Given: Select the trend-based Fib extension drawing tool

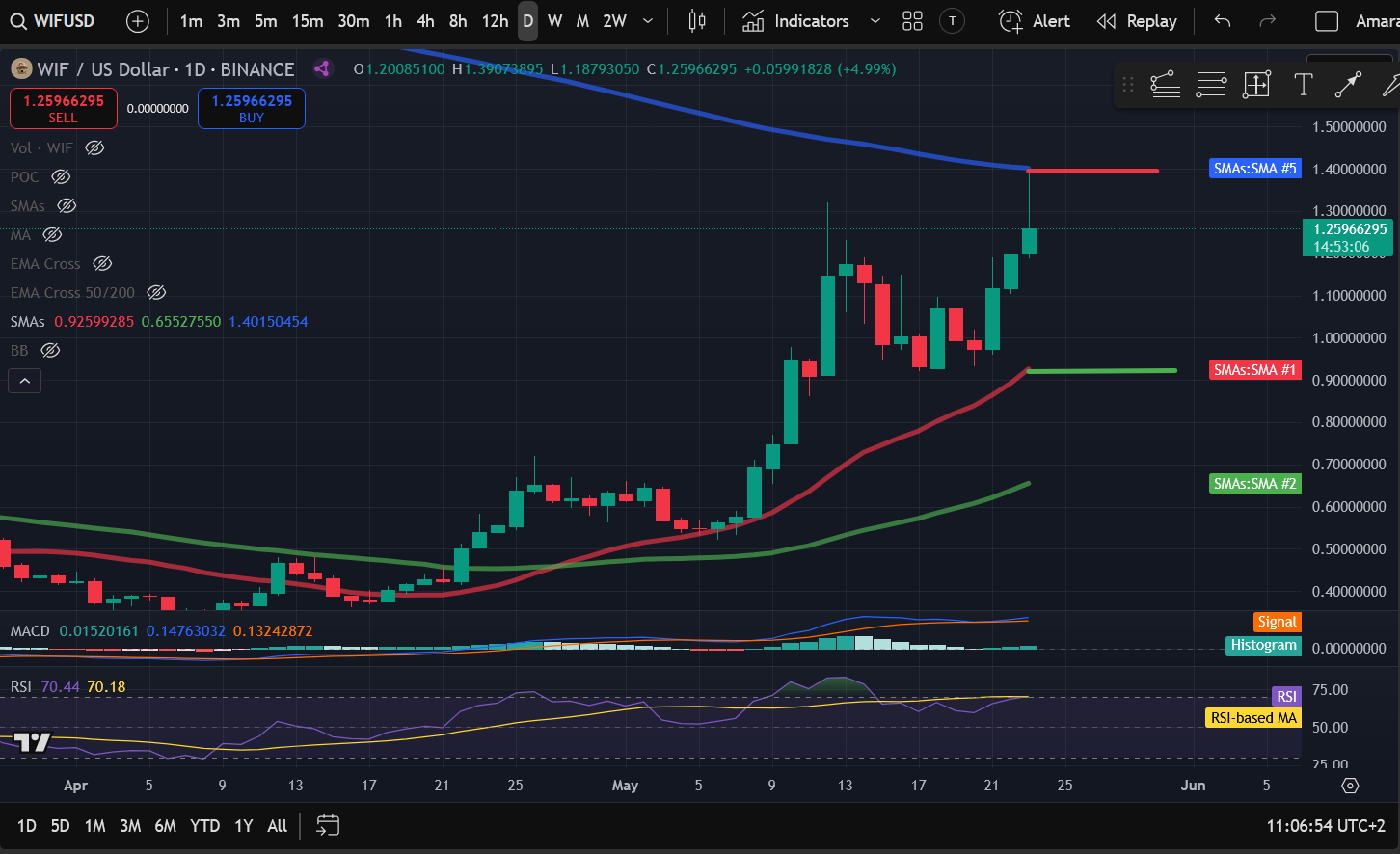Looking at the screenshot, I should [x=1166, y=85].
